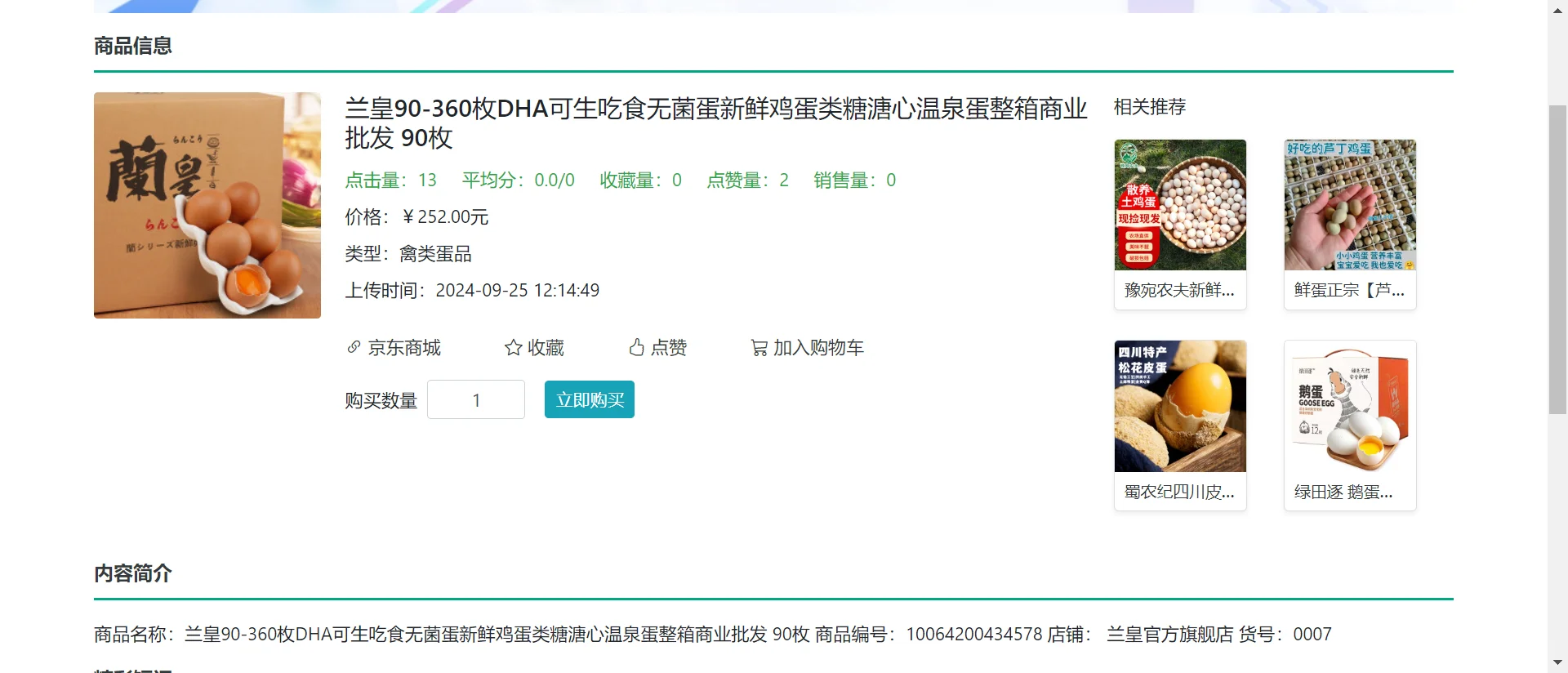
Task: Click the store name 兰皇官方旗舰店
Action: pos(1169,635)
